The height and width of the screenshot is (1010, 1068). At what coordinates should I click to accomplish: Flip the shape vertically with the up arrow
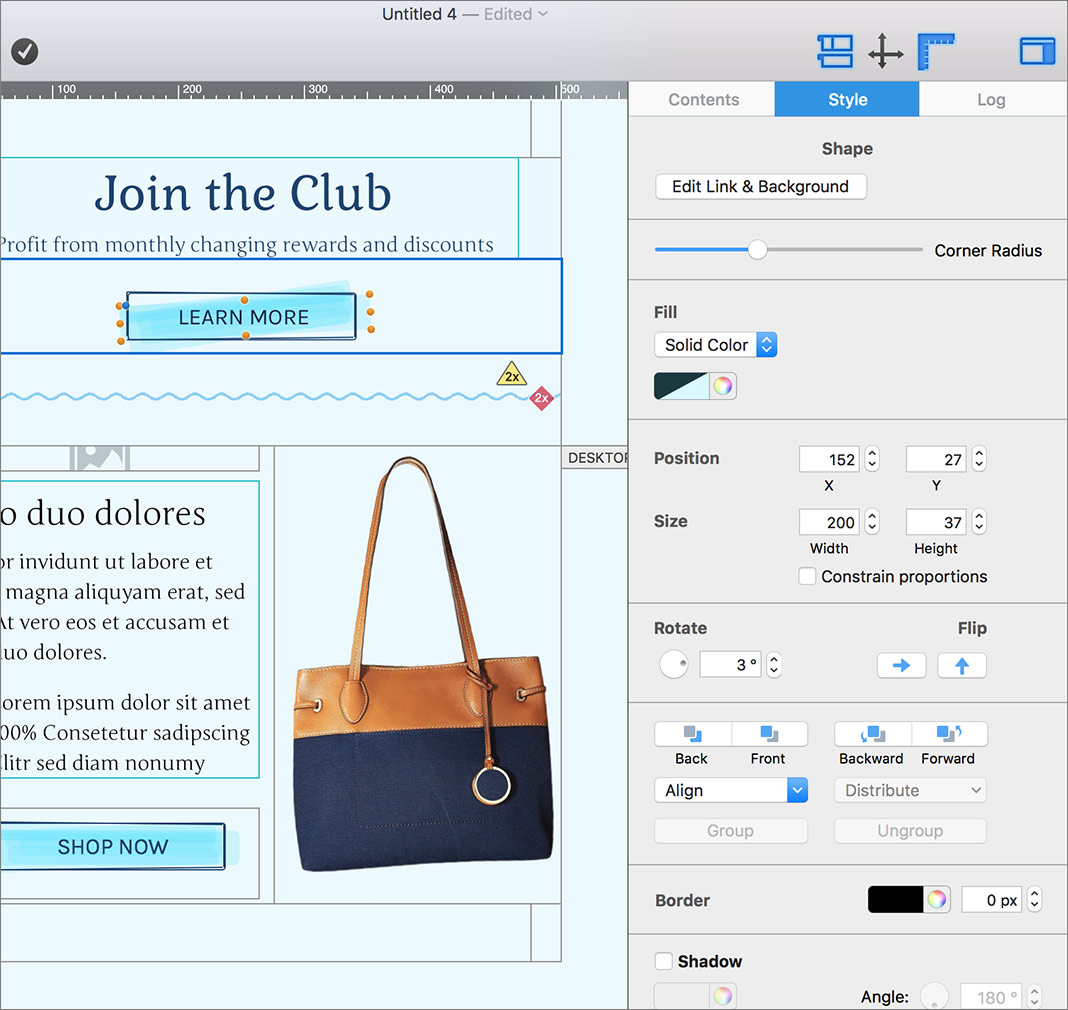(962, 665)
